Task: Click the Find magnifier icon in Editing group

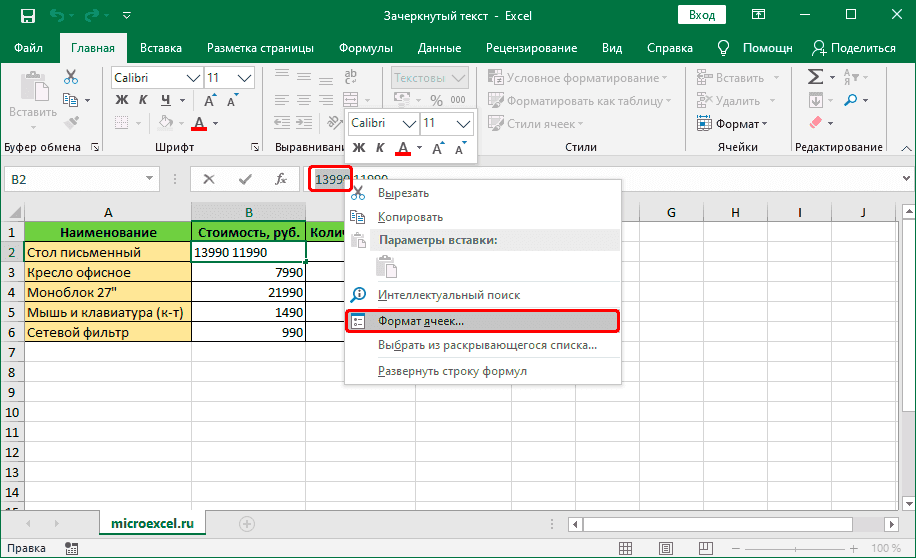Action: point(850,100)
